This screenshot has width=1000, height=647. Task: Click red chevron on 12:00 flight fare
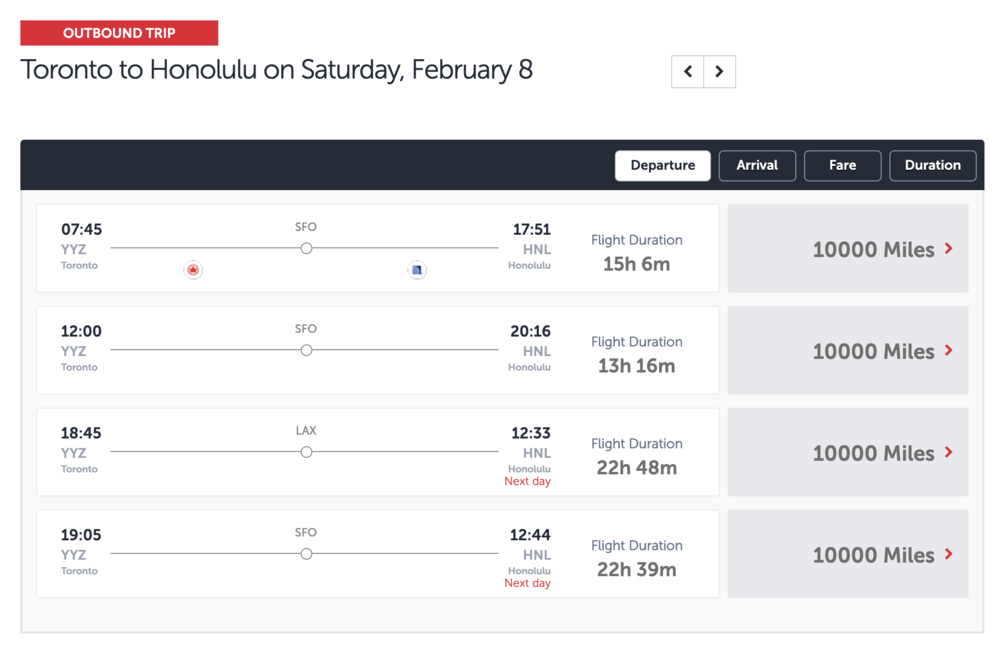pos(949,350)
